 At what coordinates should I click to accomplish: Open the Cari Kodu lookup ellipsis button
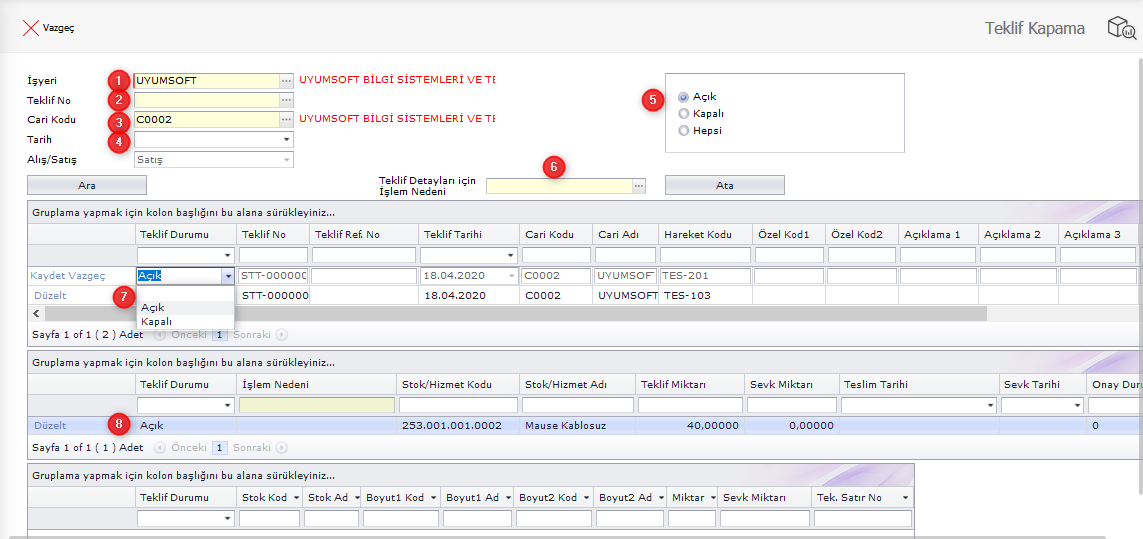[286, 120]
